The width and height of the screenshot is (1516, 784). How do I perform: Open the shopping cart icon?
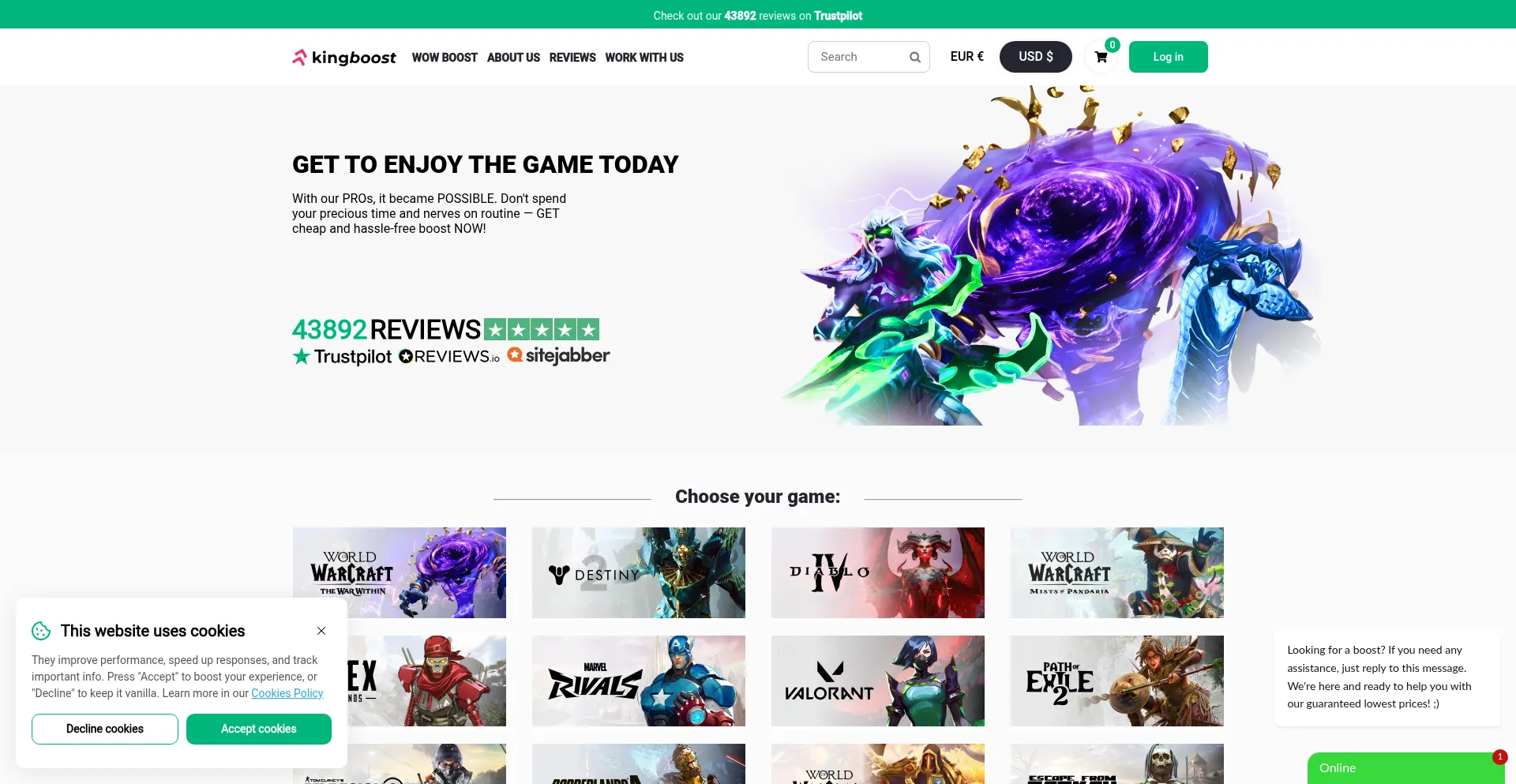(x=1101, y=57)
